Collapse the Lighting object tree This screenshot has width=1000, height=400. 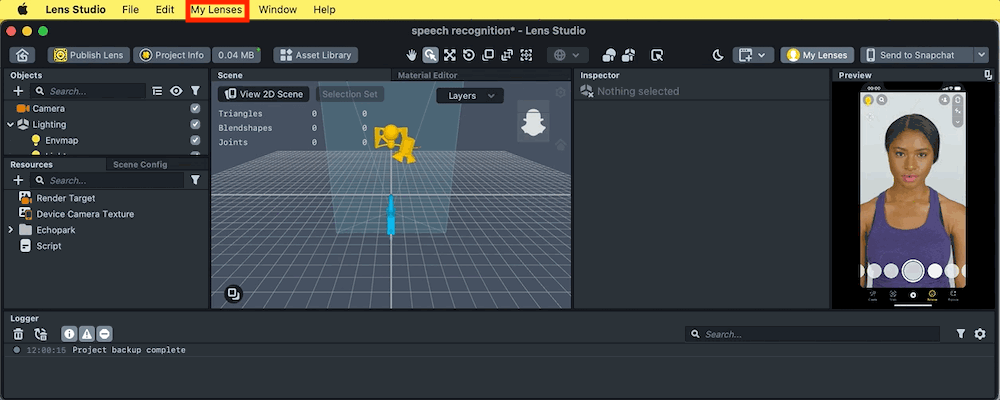point(11,124)
